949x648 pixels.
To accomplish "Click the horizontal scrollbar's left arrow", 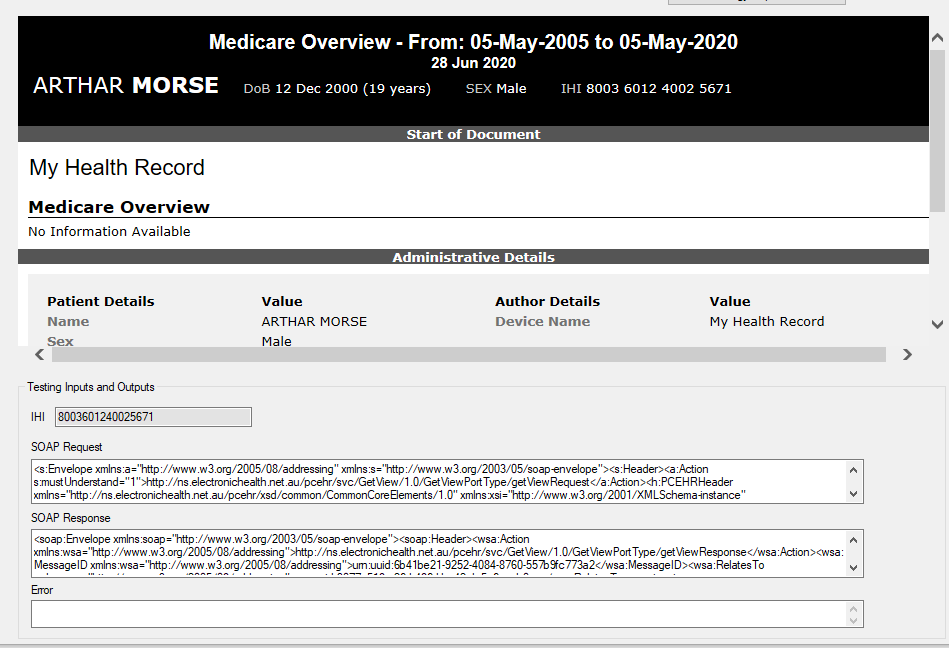I will [40, 354].
